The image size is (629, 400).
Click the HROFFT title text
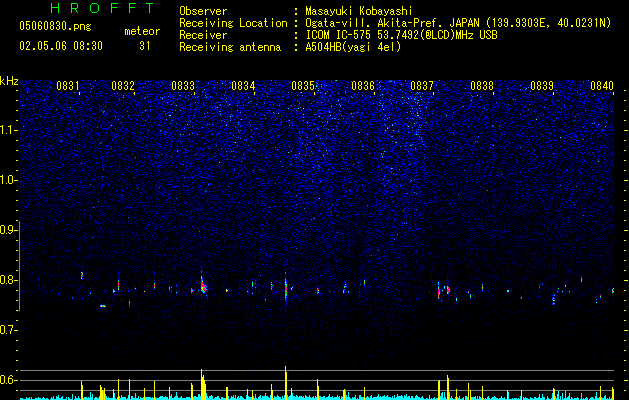(x=103, y=8)
